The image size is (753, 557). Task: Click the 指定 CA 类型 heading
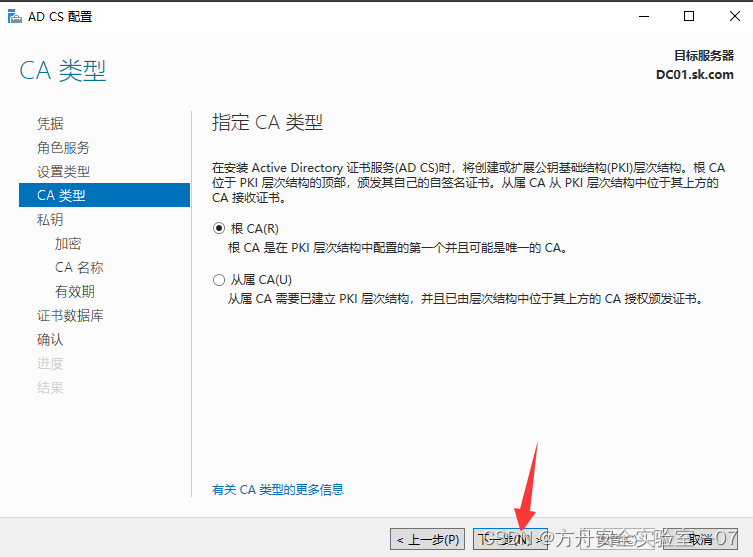[x=267, y=122]
